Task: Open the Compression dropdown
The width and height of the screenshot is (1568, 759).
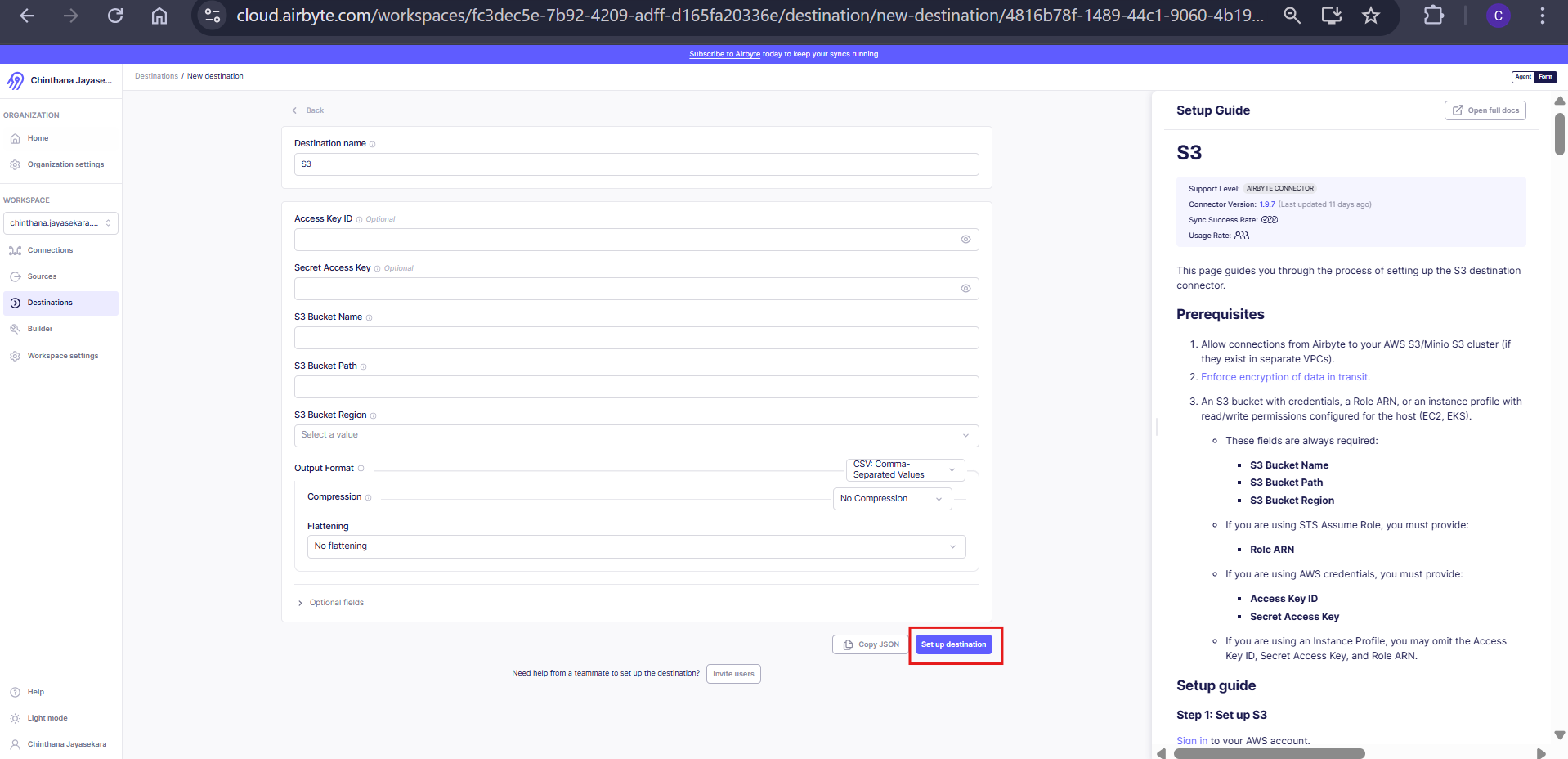Action: point(892,499)
